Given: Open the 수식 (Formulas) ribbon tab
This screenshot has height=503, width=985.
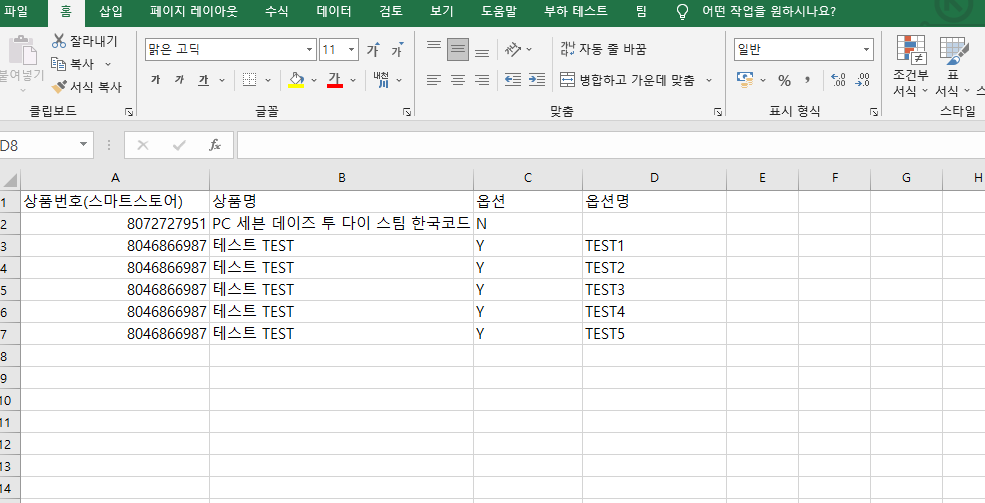Looking at the screenshot, I should point(277,12).
